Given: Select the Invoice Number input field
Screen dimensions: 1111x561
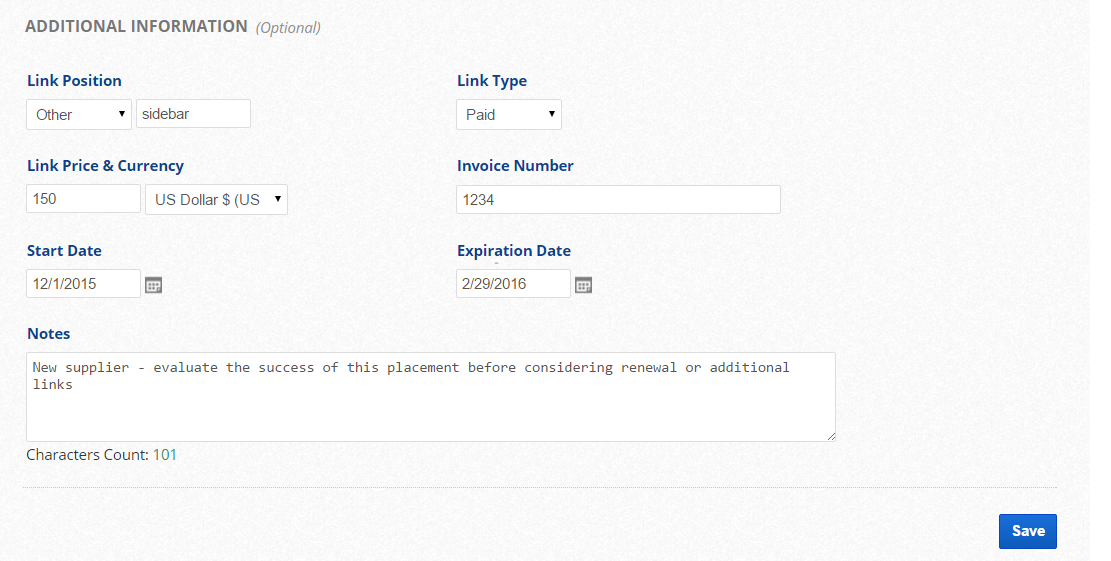Looking at the screenshot, I should point(618,199).
